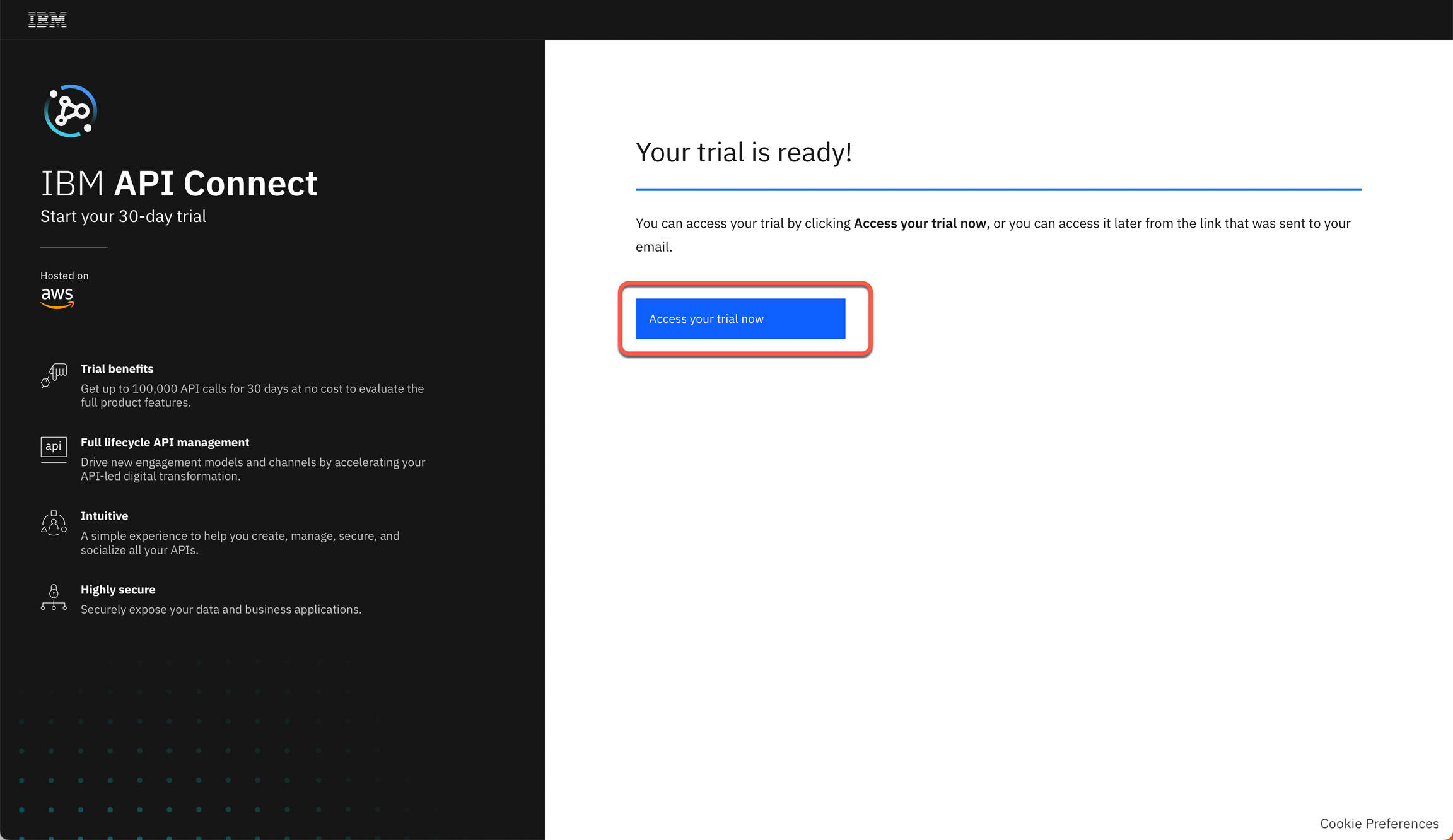Select the API Connect circular logo
The height and width of the screenshot is (840, 1453).
[x=70, y=111]
